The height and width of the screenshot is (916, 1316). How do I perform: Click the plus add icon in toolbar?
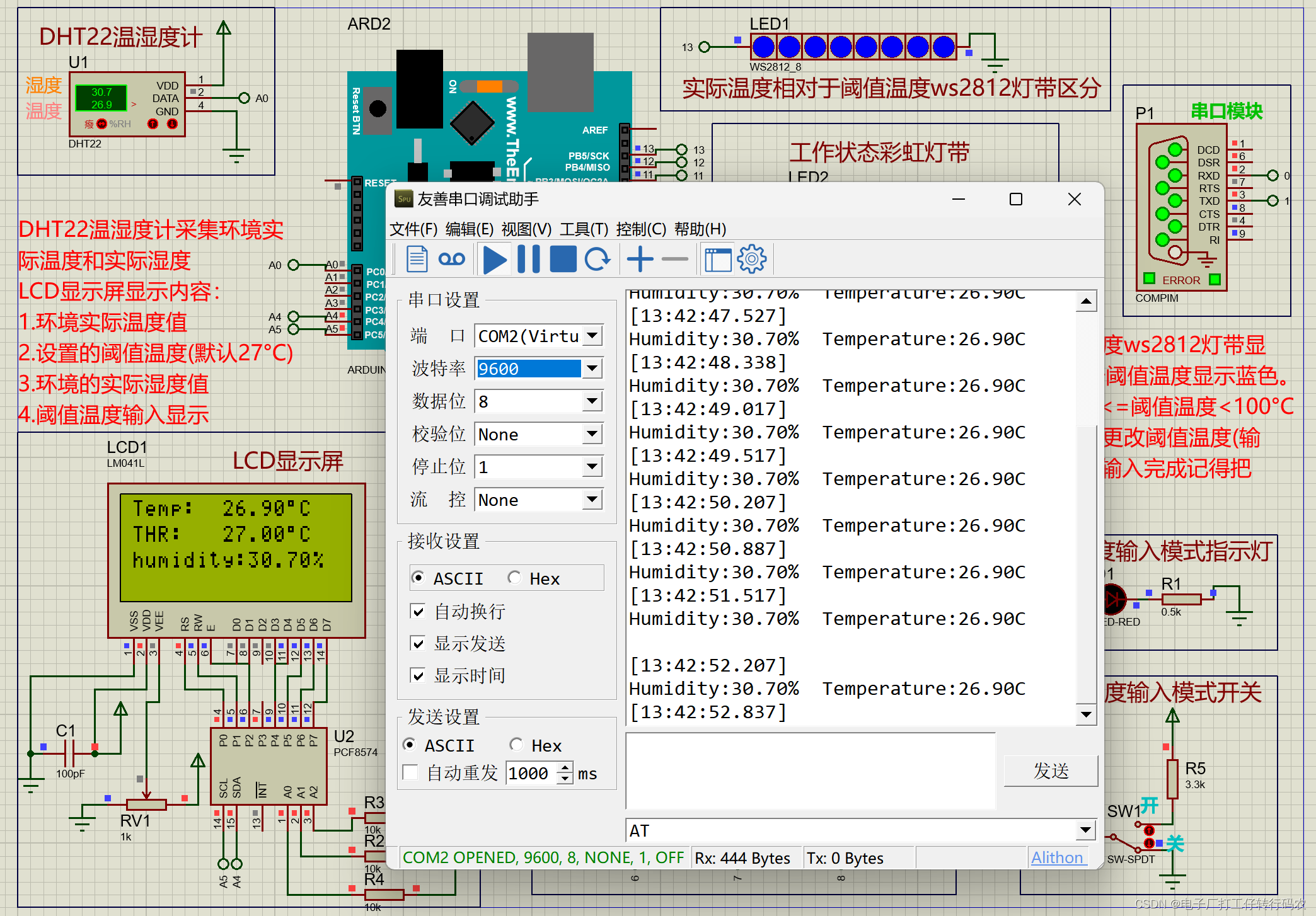point(640,260)
